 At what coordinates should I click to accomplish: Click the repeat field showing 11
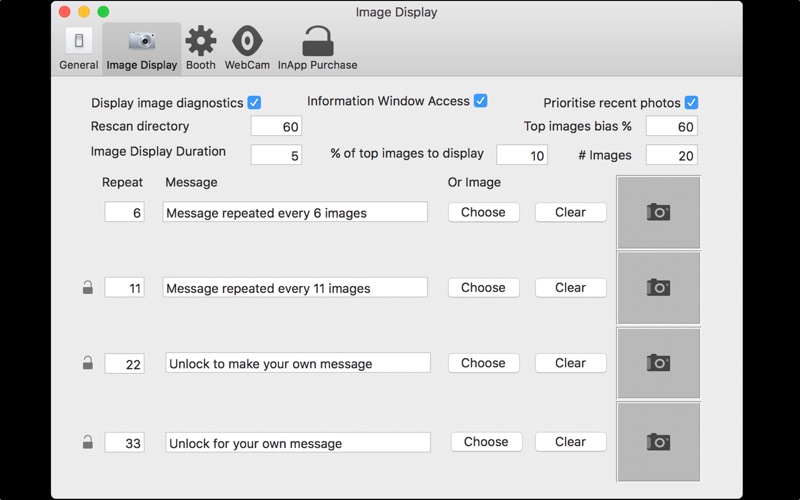point(124,287)
